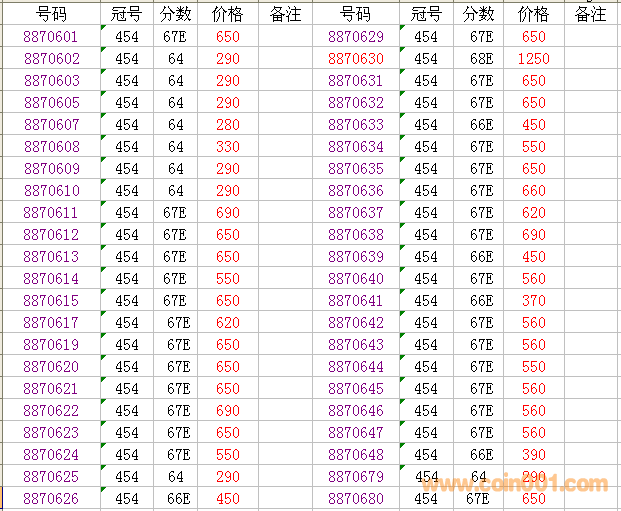Screen dimensions: 621x511
Task: Click the price cell showing 1250
Action: coord(533,59)
